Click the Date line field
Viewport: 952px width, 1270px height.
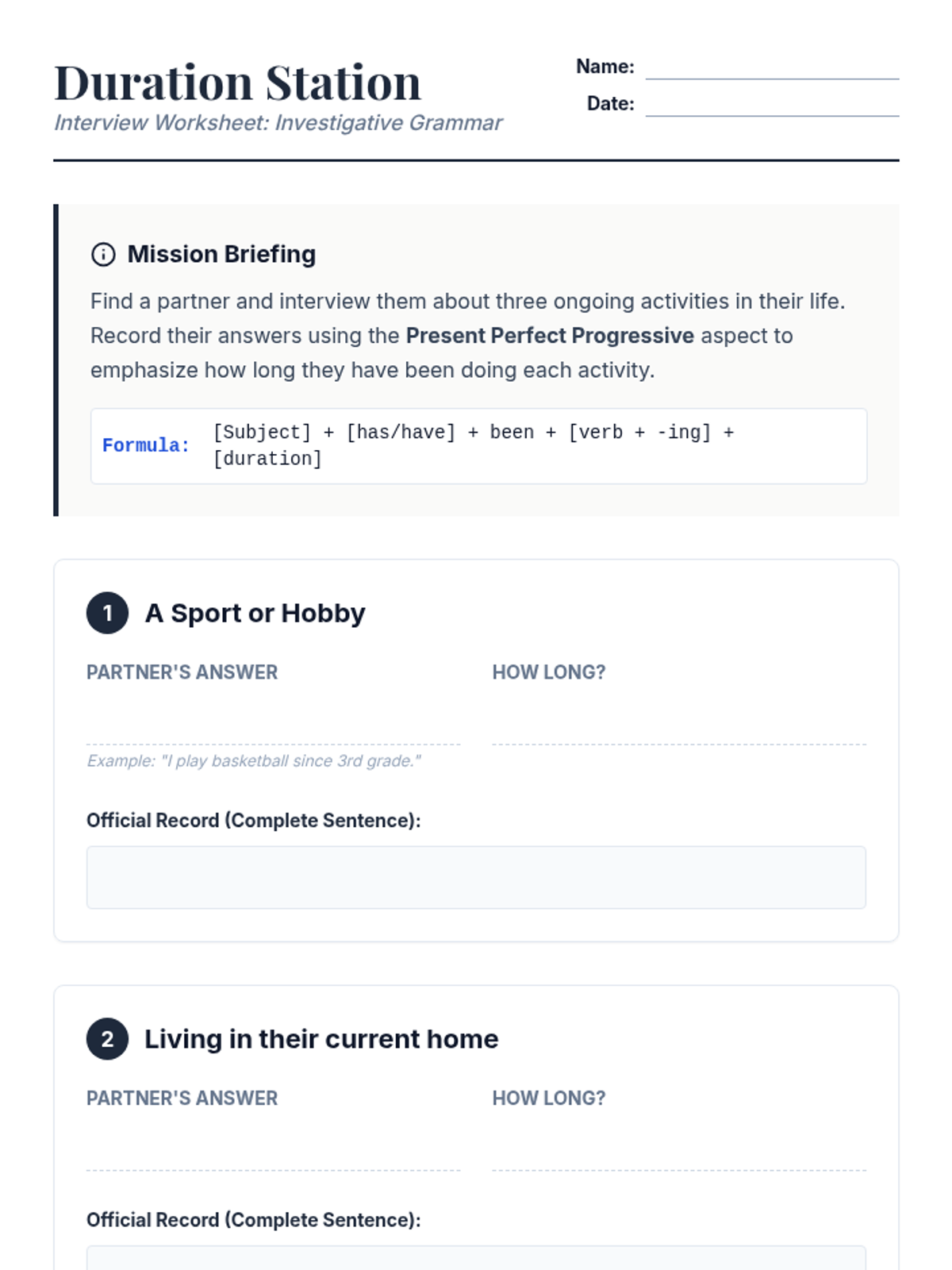pos(772,104)
